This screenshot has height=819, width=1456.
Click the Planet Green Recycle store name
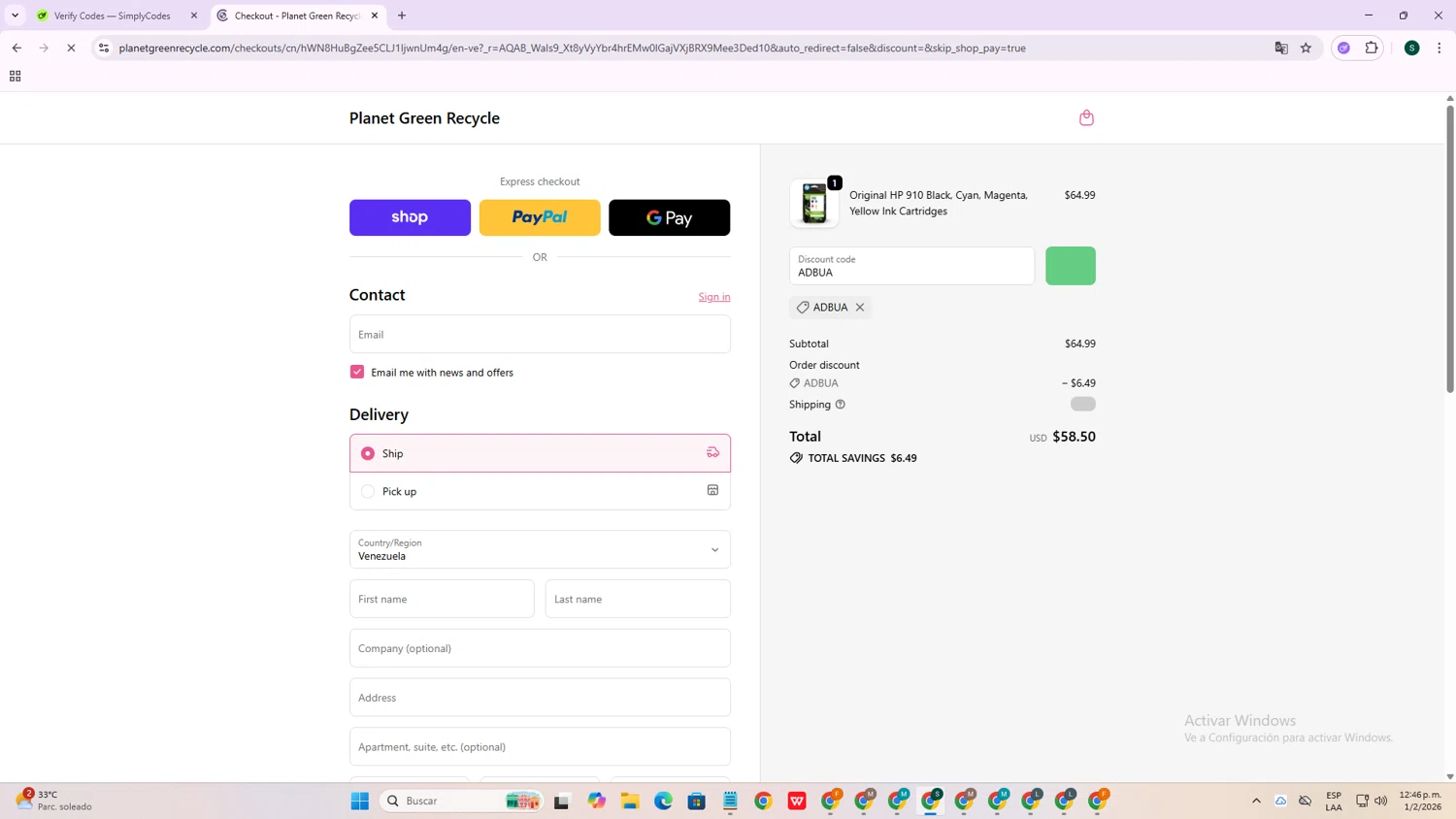[x=424, y=118]
